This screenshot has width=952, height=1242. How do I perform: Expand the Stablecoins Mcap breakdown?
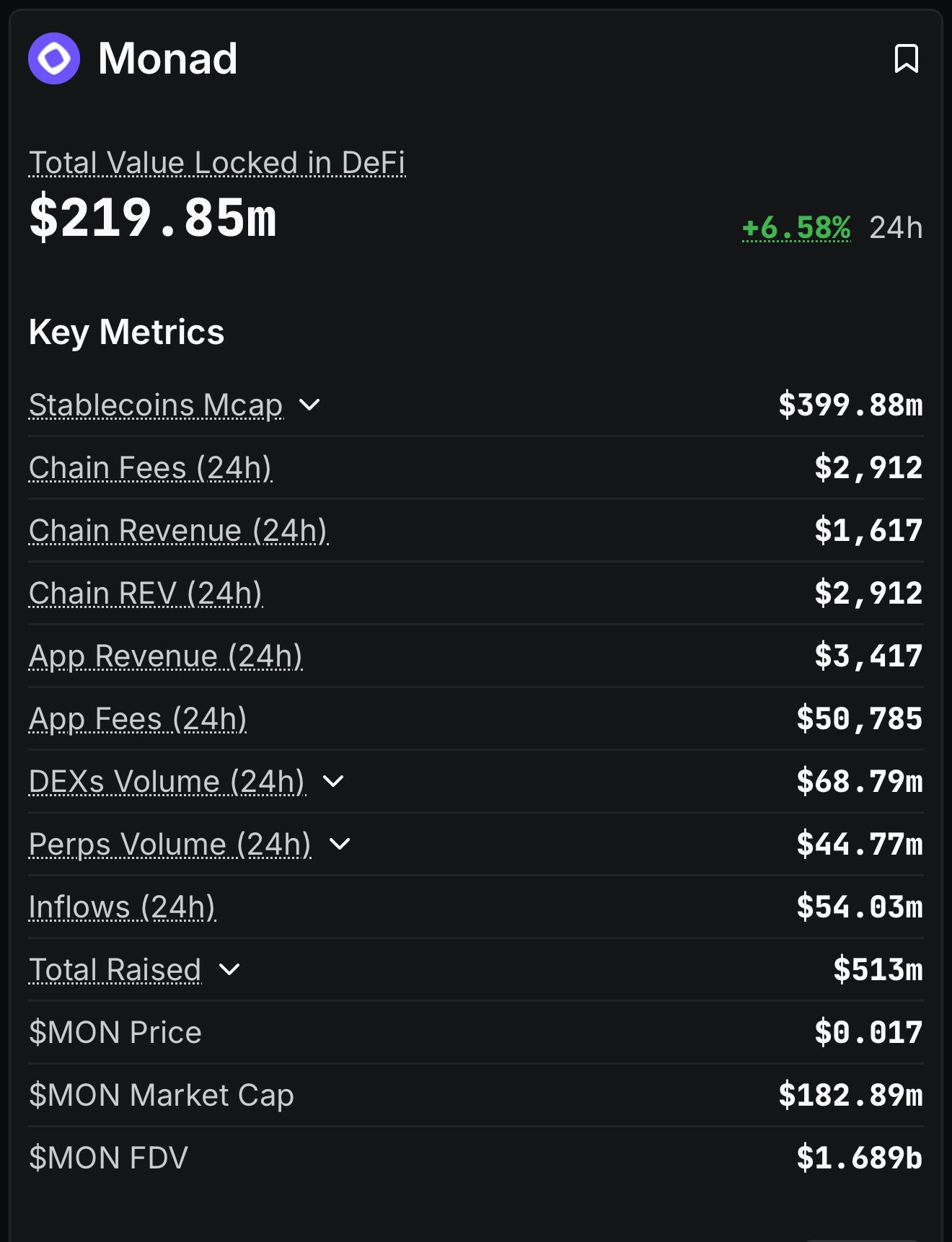[309, 405]
